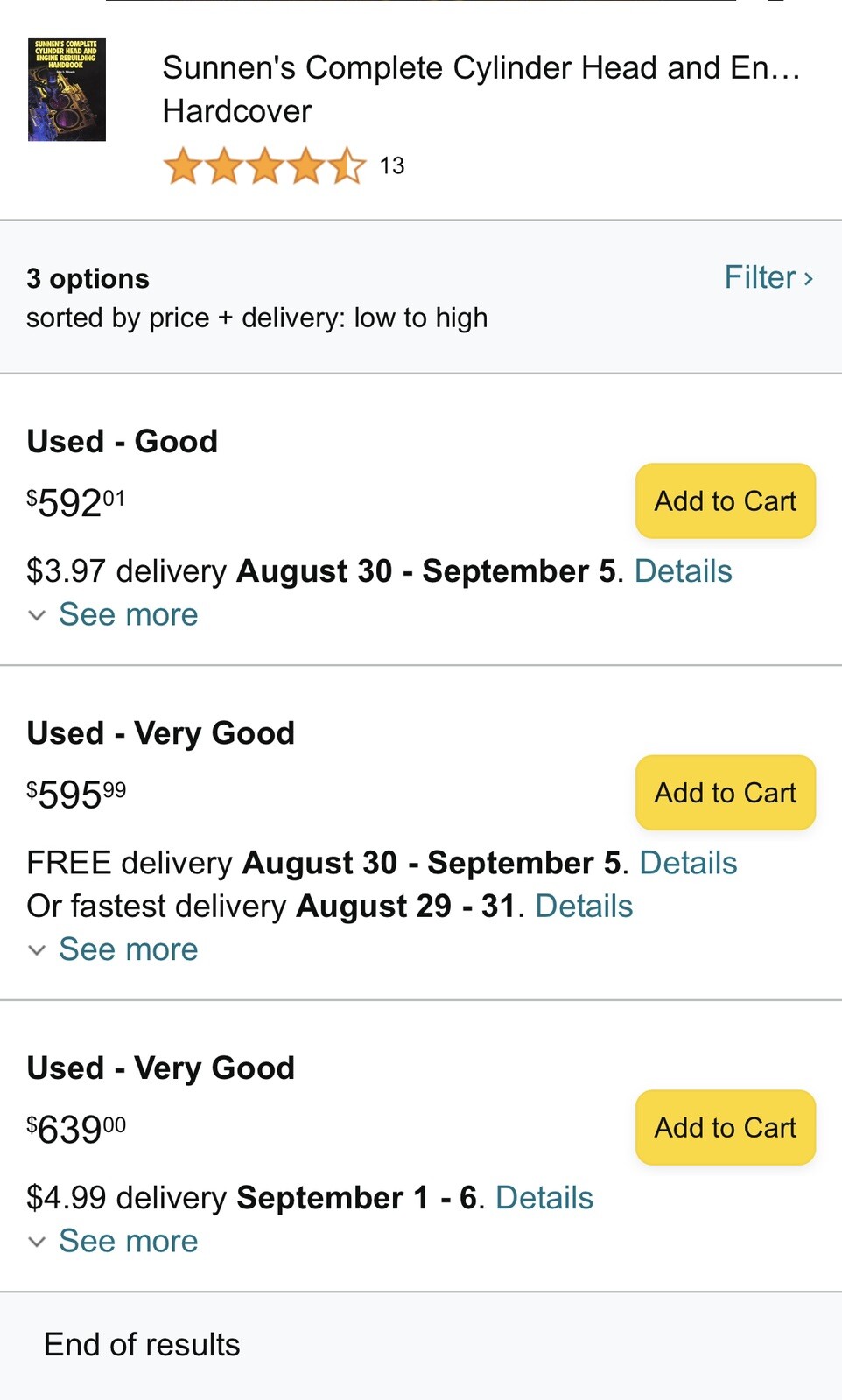842x1400 pixels.
Task: View the 13 customer ratings count
Action: pos(392,166)
